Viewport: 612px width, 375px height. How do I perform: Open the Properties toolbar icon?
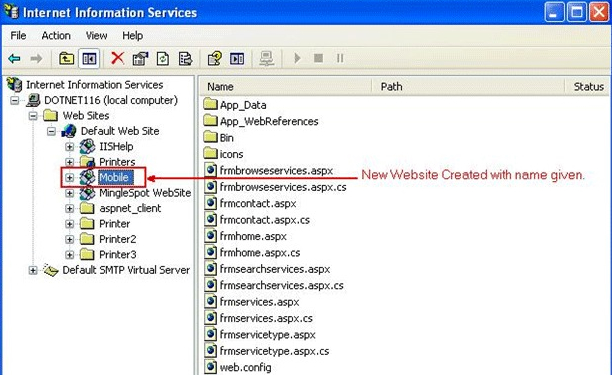pyautogui.click(x=141, y=59)
